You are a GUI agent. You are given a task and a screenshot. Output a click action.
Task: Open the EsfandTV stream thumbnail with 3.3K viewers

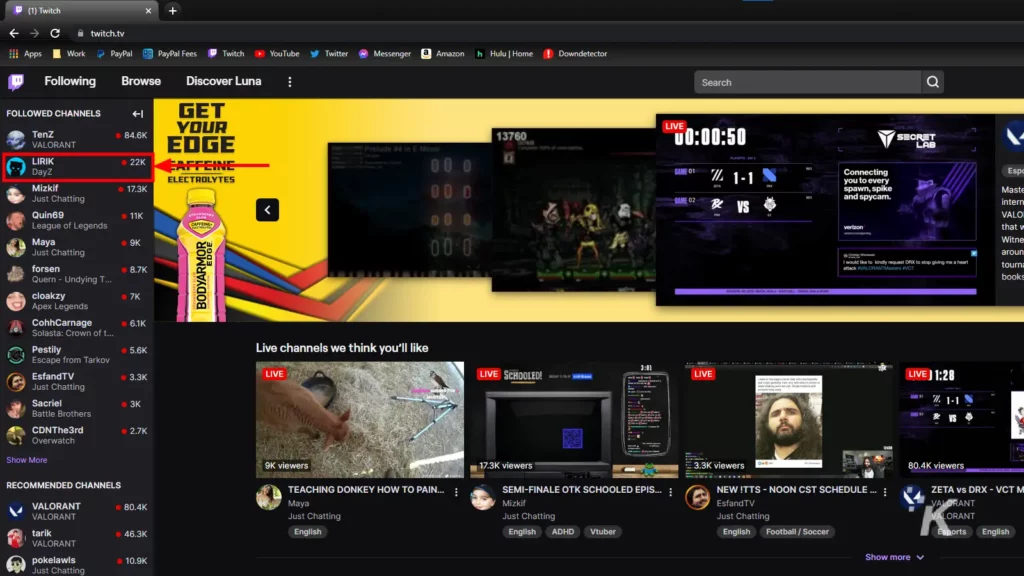pyautogui.click(x=788, y=420)
